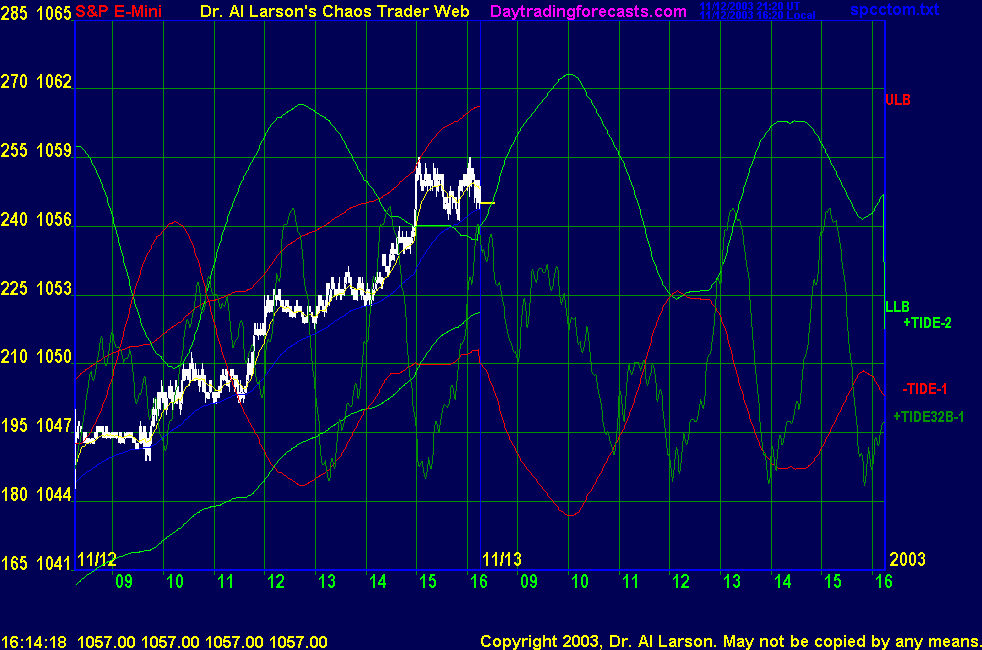Screen dimensions: 982x650
Task: Click the '11/12/2003 21:20 UT' timestamp
Action: pyautogui.click(x=750, y=7)
